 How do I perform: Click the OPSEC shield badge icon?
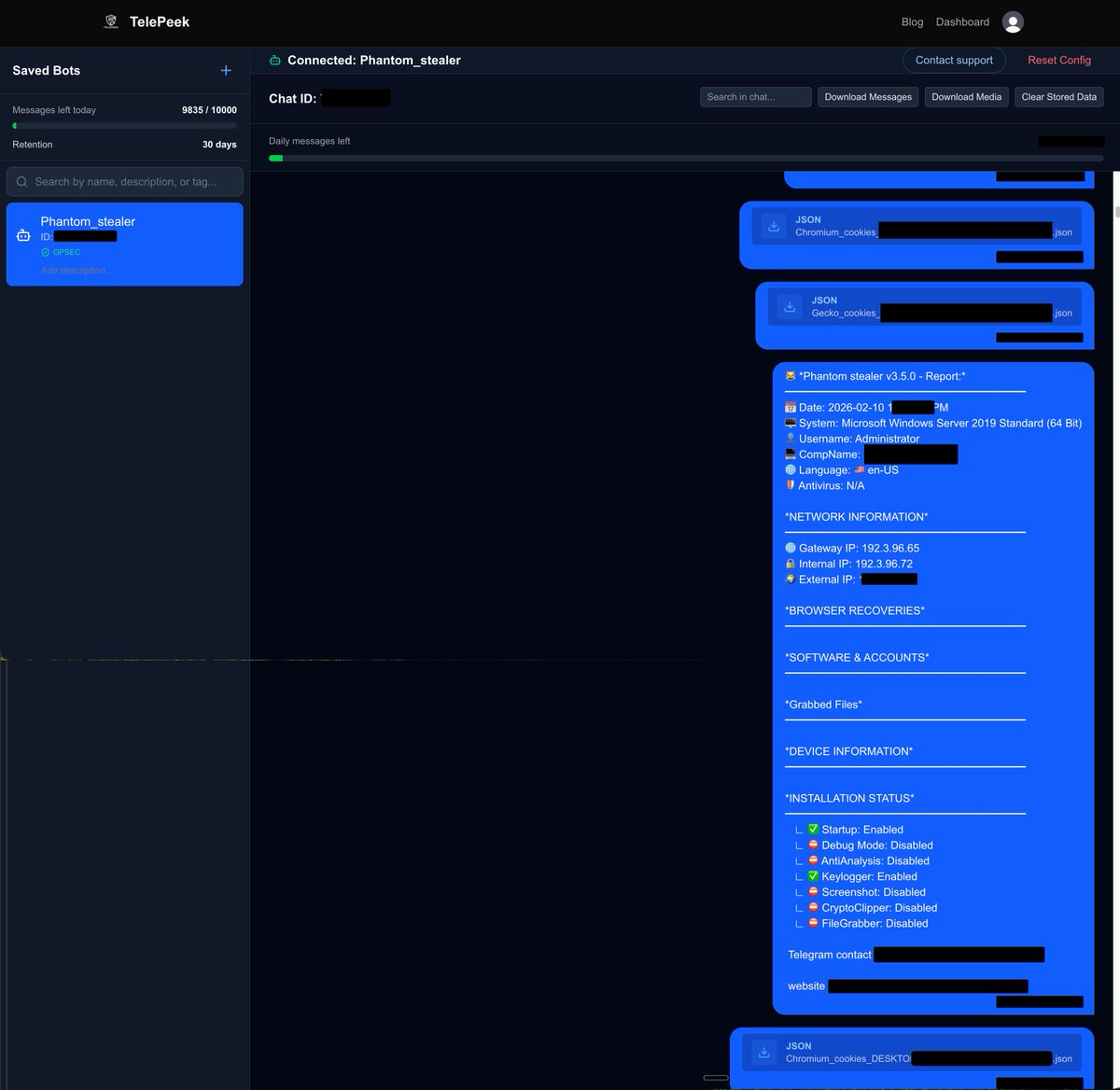coord(45,252)
